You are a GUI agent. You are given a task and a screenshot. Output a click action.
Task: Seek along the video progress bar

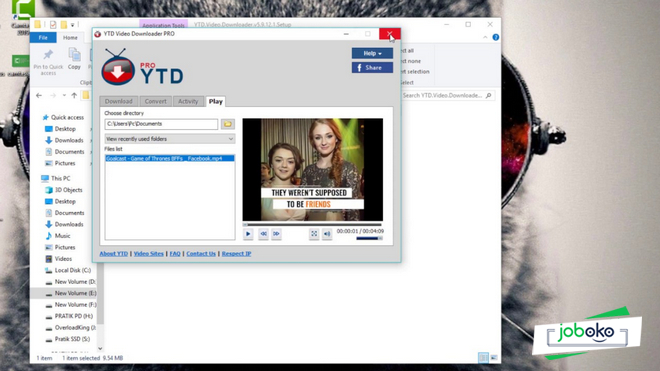point(312,224)
